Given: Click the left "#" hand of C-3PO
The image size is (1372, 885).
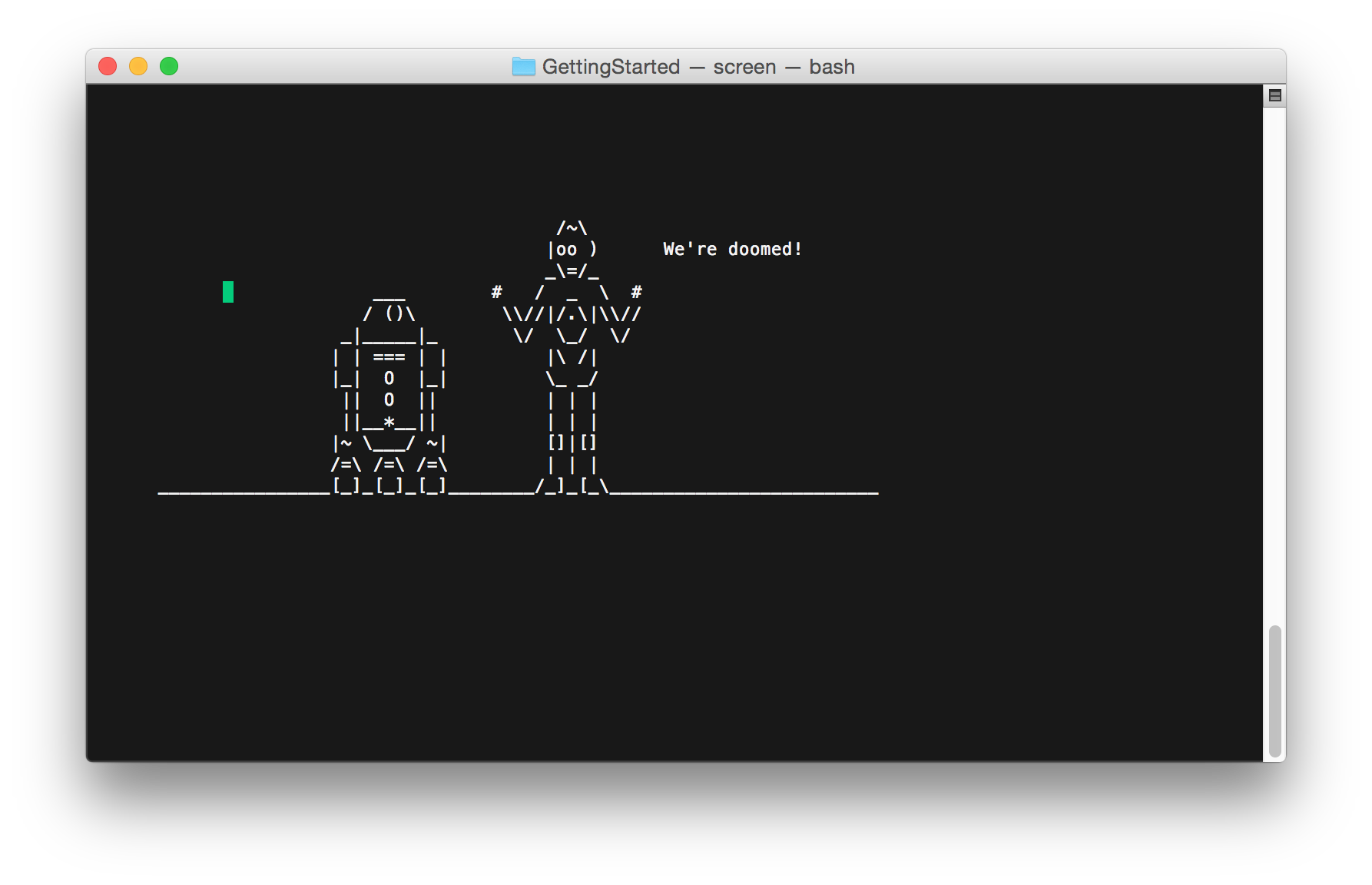Looking at the screenshot, I should [x=497, y=292].
